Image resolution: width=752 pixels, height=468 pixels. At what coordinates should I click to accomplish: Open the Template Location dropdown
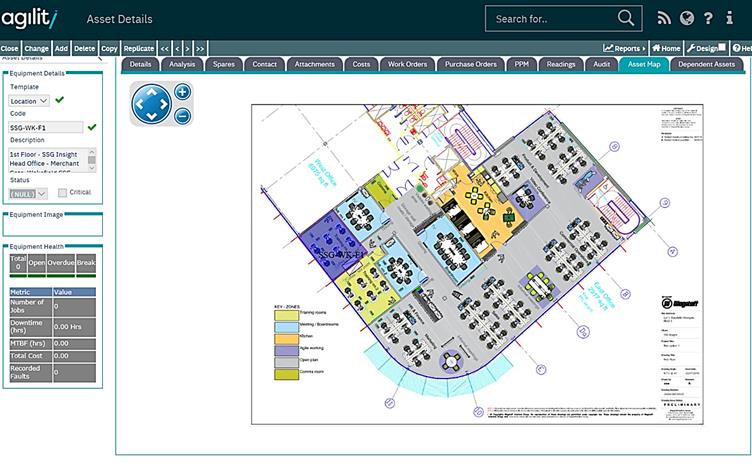pos(28,100)
